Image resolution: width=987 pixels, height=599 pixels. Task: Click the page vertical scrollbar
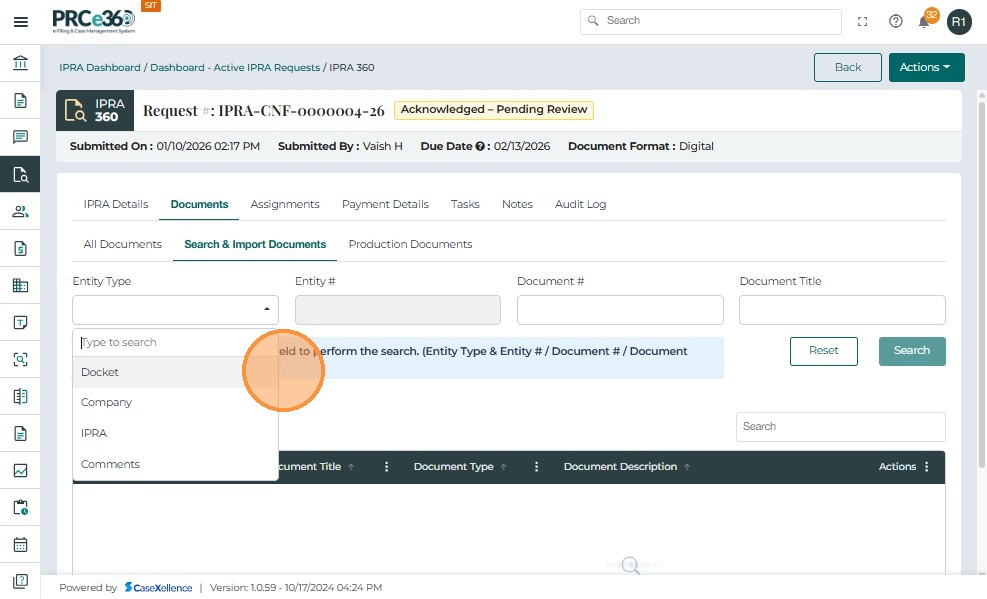click(x=981, y=283)
